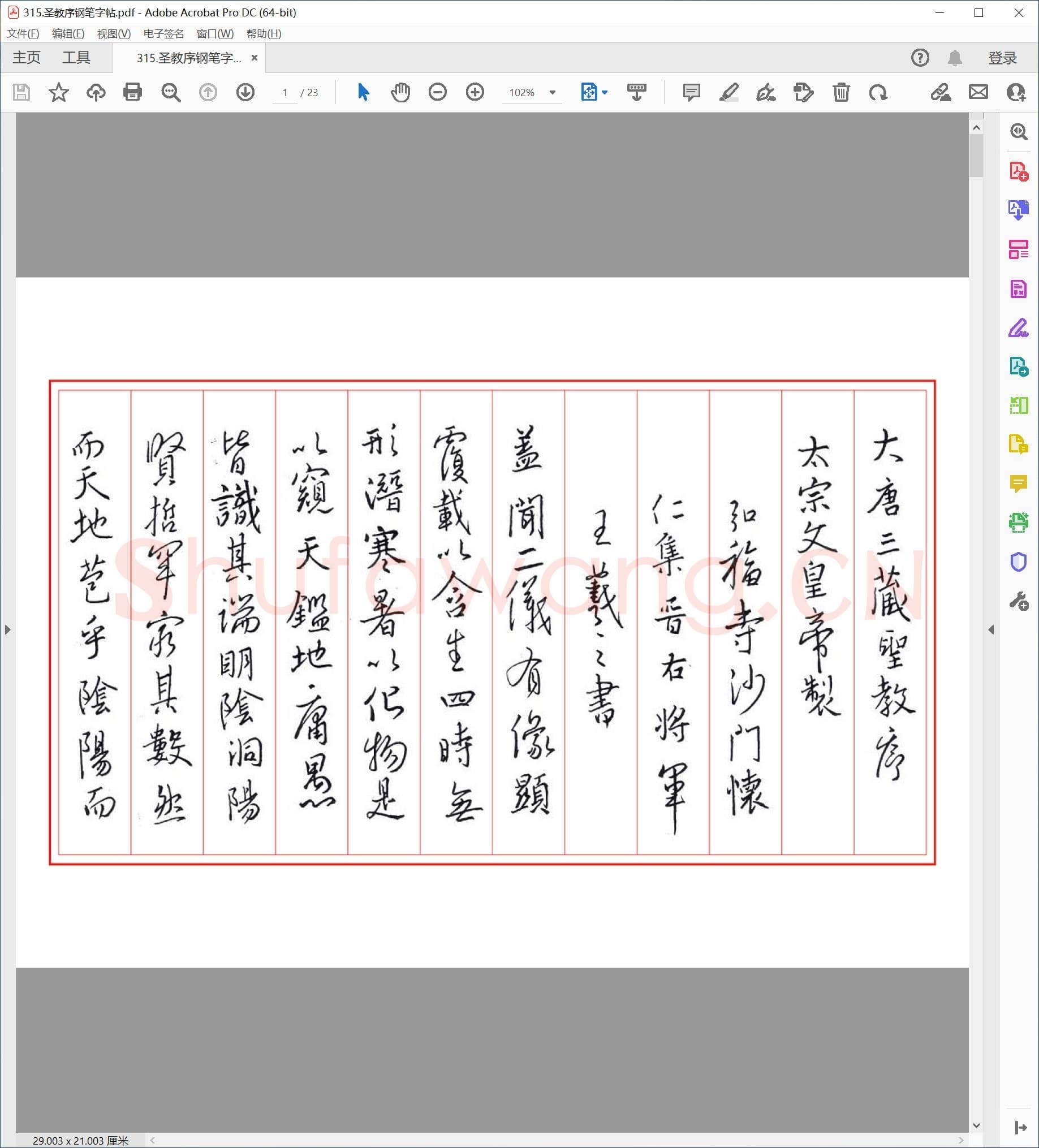Open the Add Comment tool
1039x1148 pixels.
(691, 92)
